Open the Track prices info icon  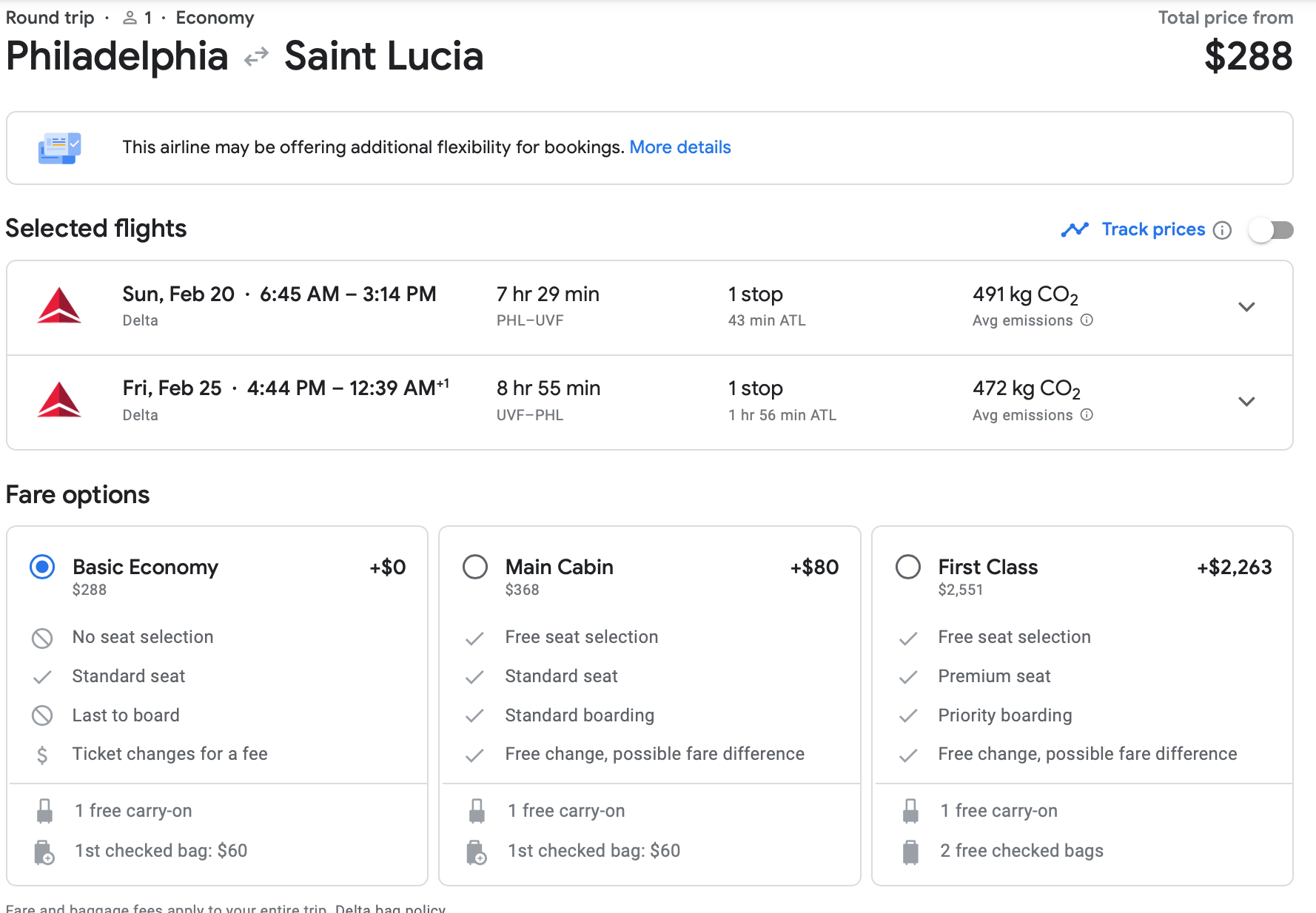[x=1223, y=230]
